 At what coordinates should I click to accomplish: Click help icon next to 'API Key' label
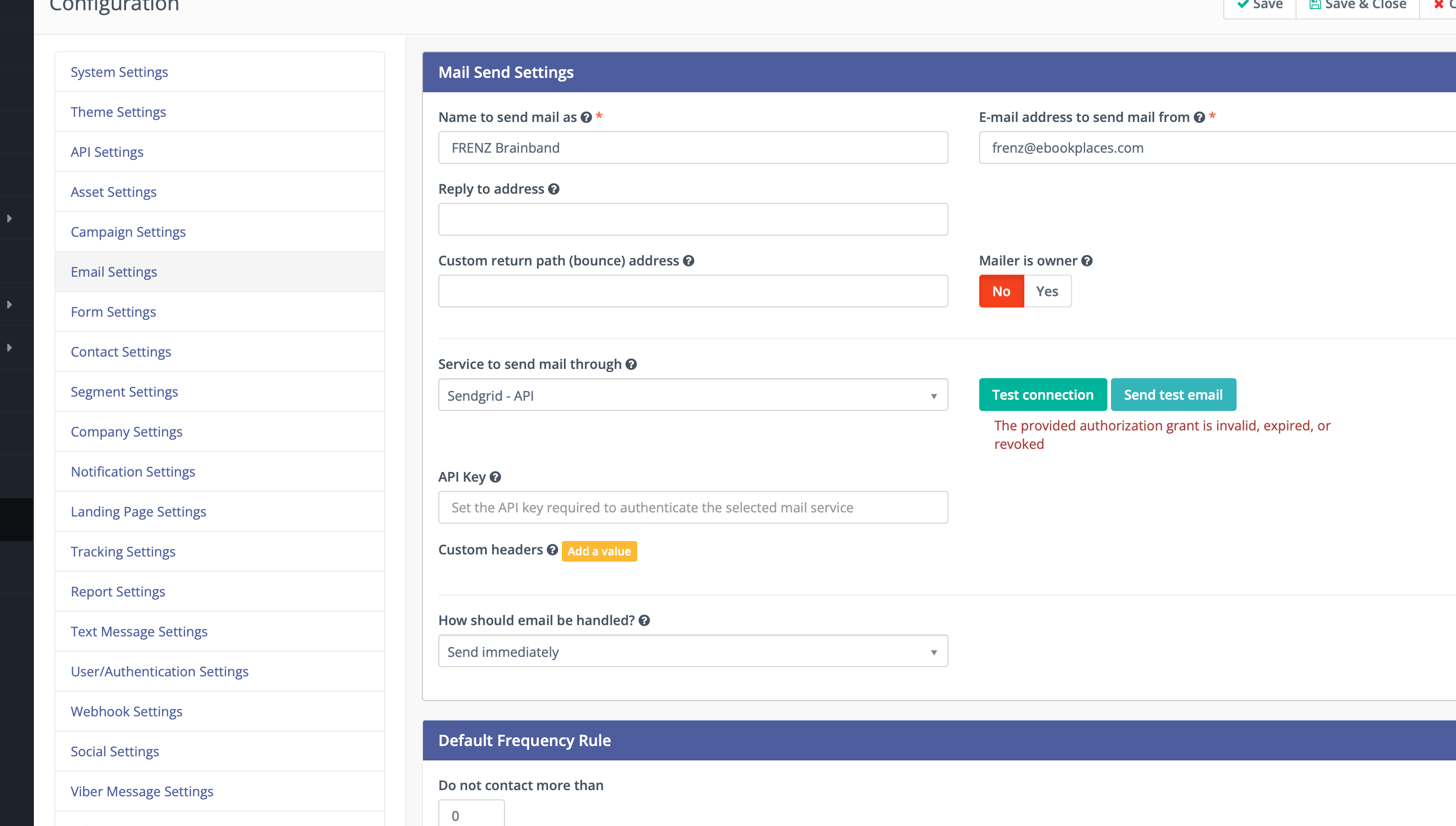[495, 477]
